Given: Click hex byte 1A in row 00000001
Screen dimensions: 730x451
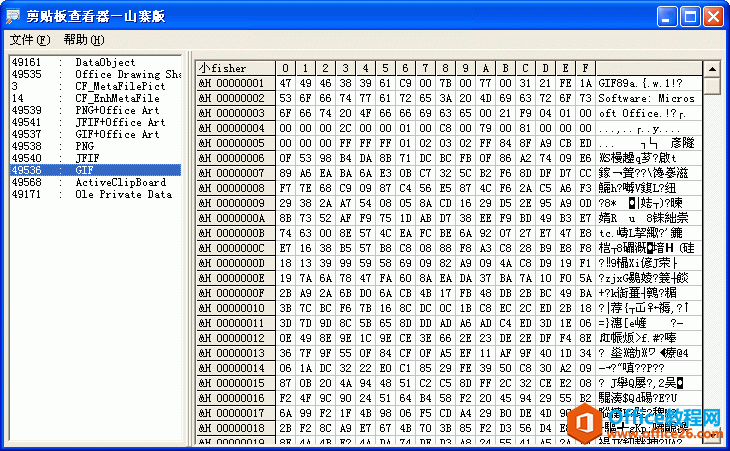Looking at the screenshot, I should point(586,83).
